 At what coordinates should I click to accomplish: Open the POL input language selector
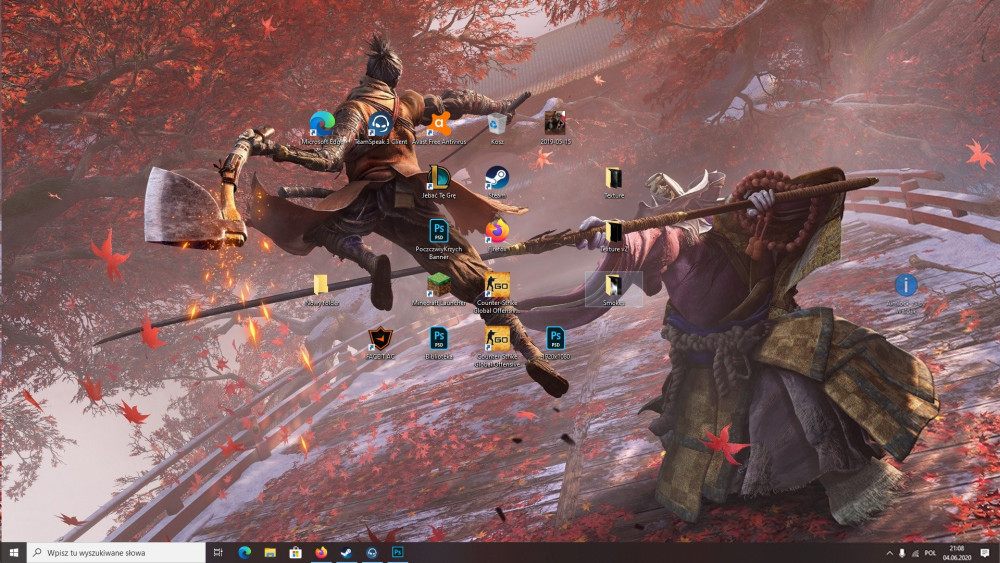(x=930, y=553)
